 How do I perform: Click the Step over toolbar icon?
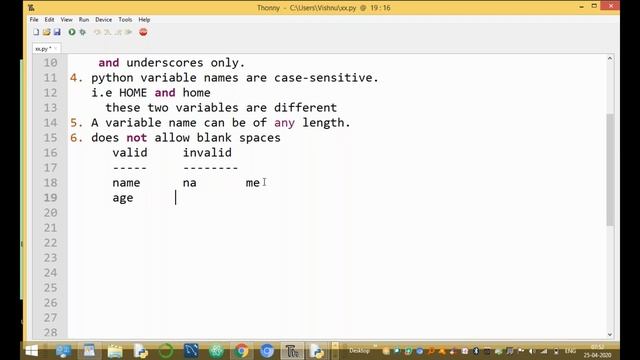(x=97, y=32)
